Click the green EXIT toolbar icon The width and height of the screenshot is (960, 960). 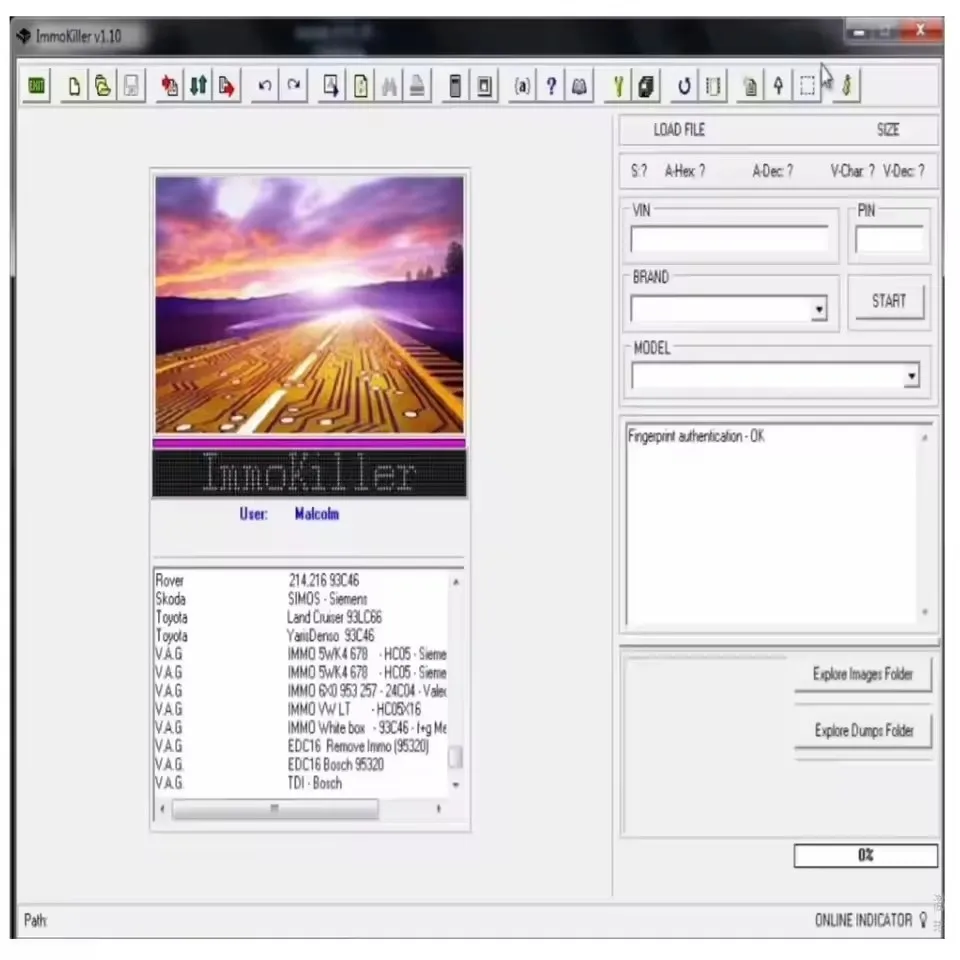coord(36,86)
